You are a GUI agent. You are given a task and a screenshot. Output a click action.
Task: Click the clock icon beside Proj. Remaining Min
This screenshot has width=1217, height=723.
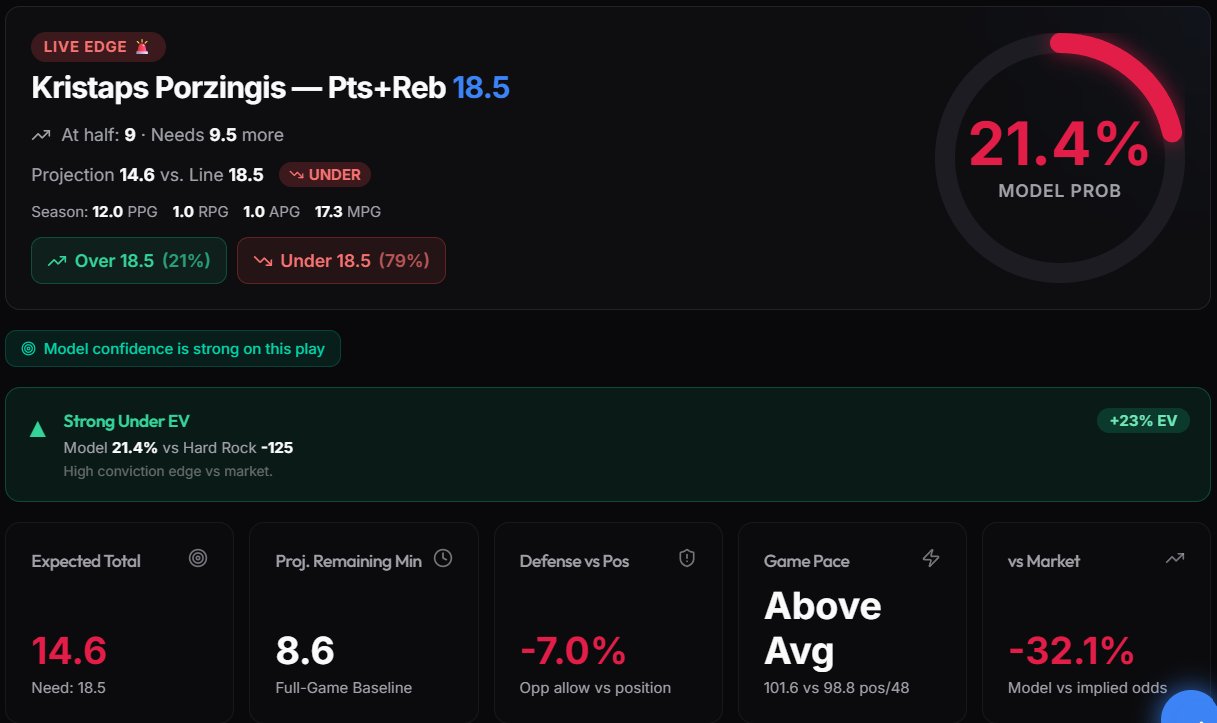(443, 559)
